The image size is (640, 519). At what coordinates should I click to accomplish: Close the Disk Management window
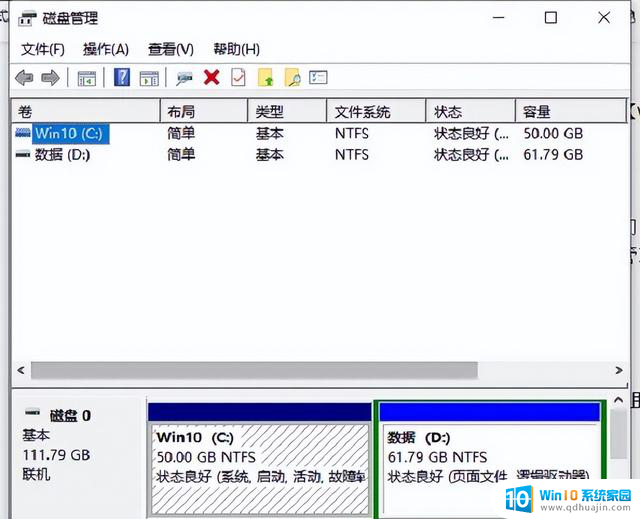604,18
